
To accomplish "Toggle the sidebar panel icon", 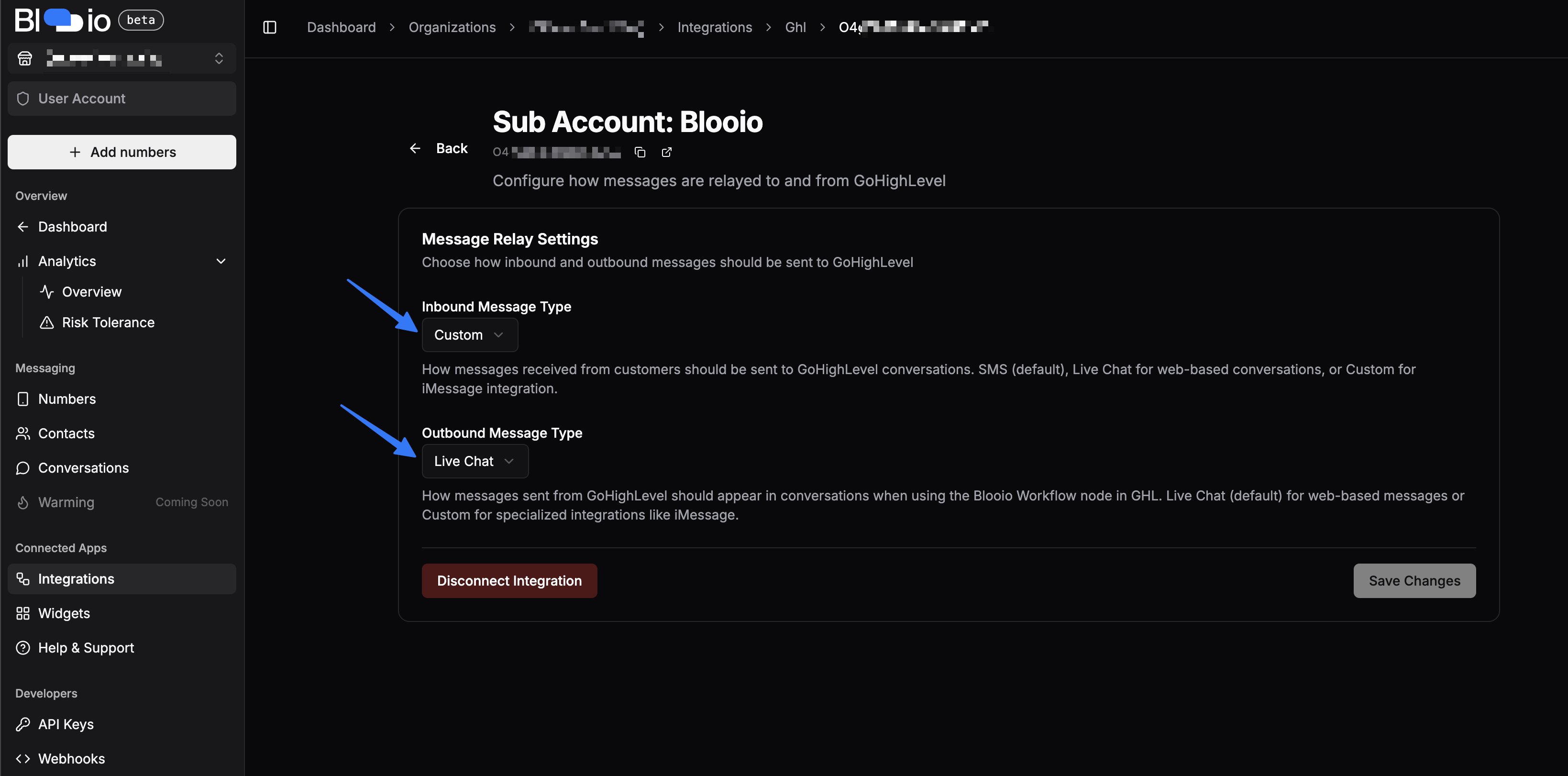I will [x=270, y=27].
